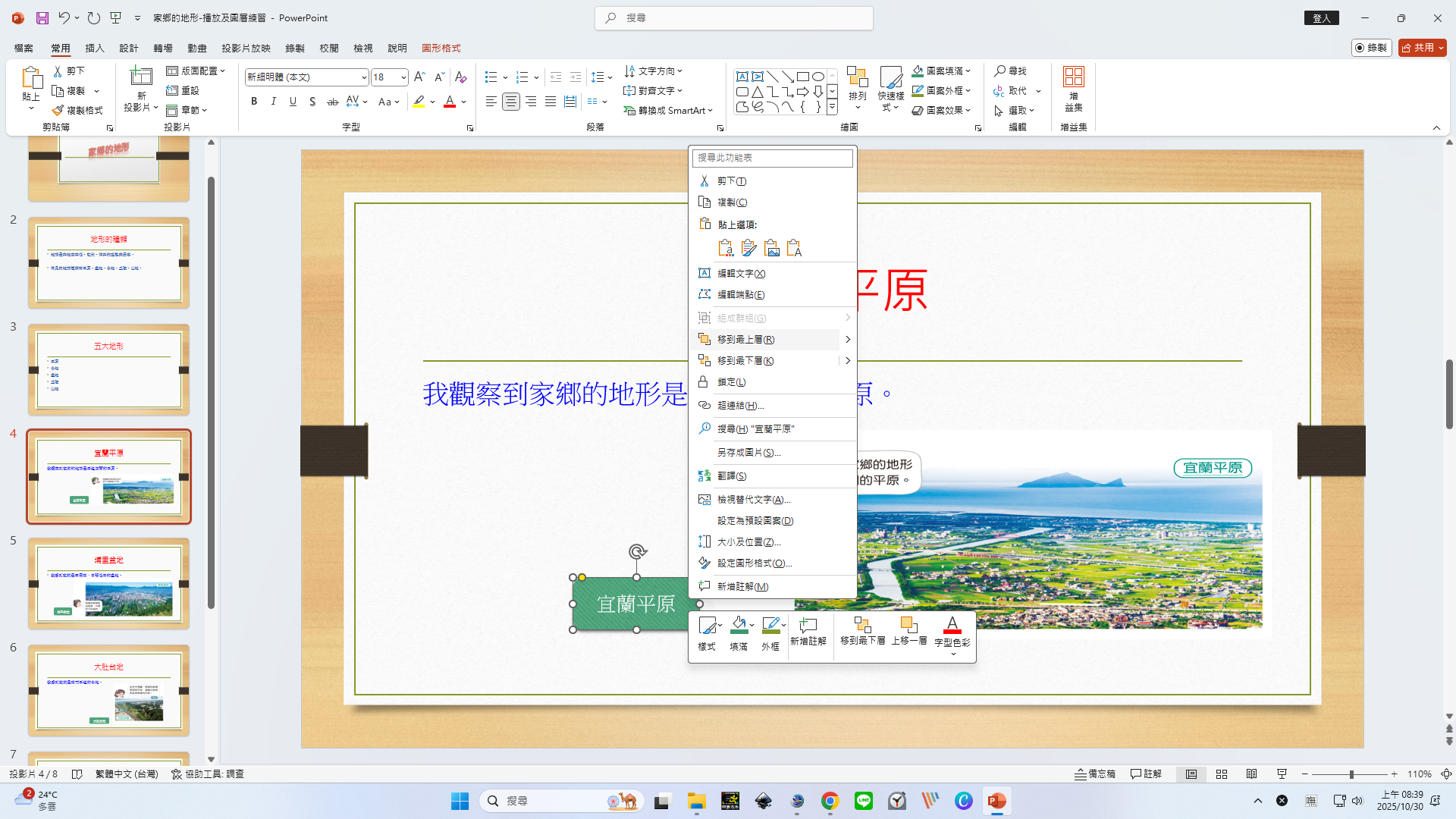Click the Send to Back (移到最下層) mini toolbar icon
Image resolution: width=1456 pixels, height=819 pixels.
862,626
